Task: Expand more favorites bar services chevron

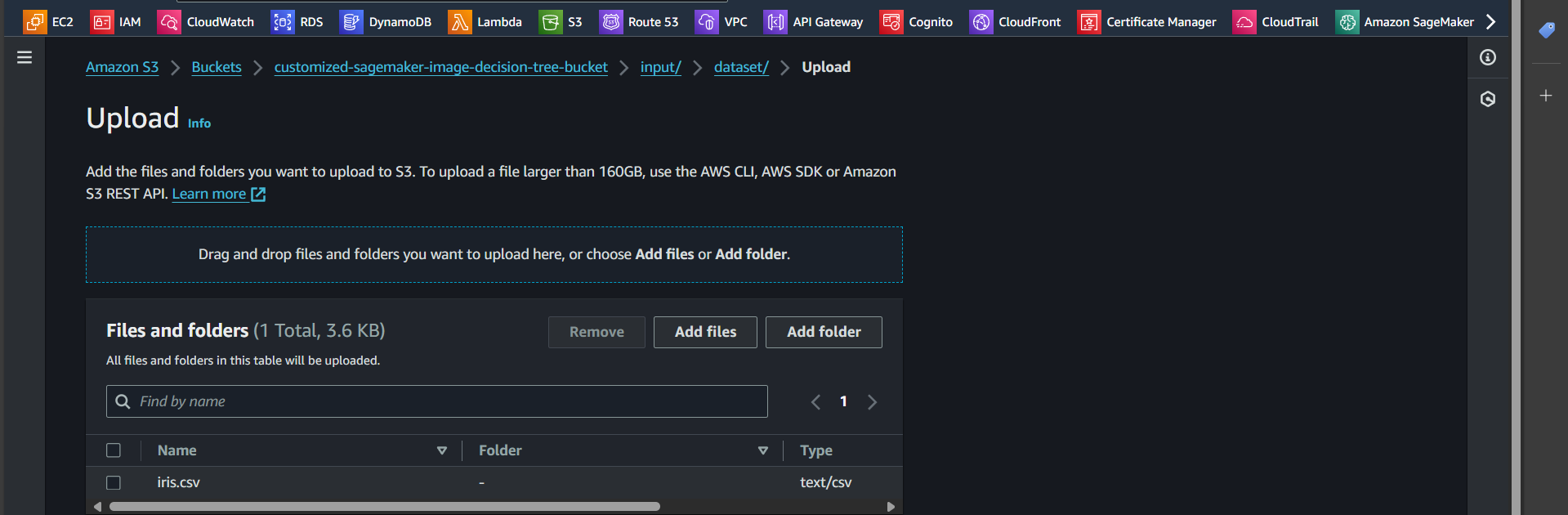Action: (x=1491, y=22)
